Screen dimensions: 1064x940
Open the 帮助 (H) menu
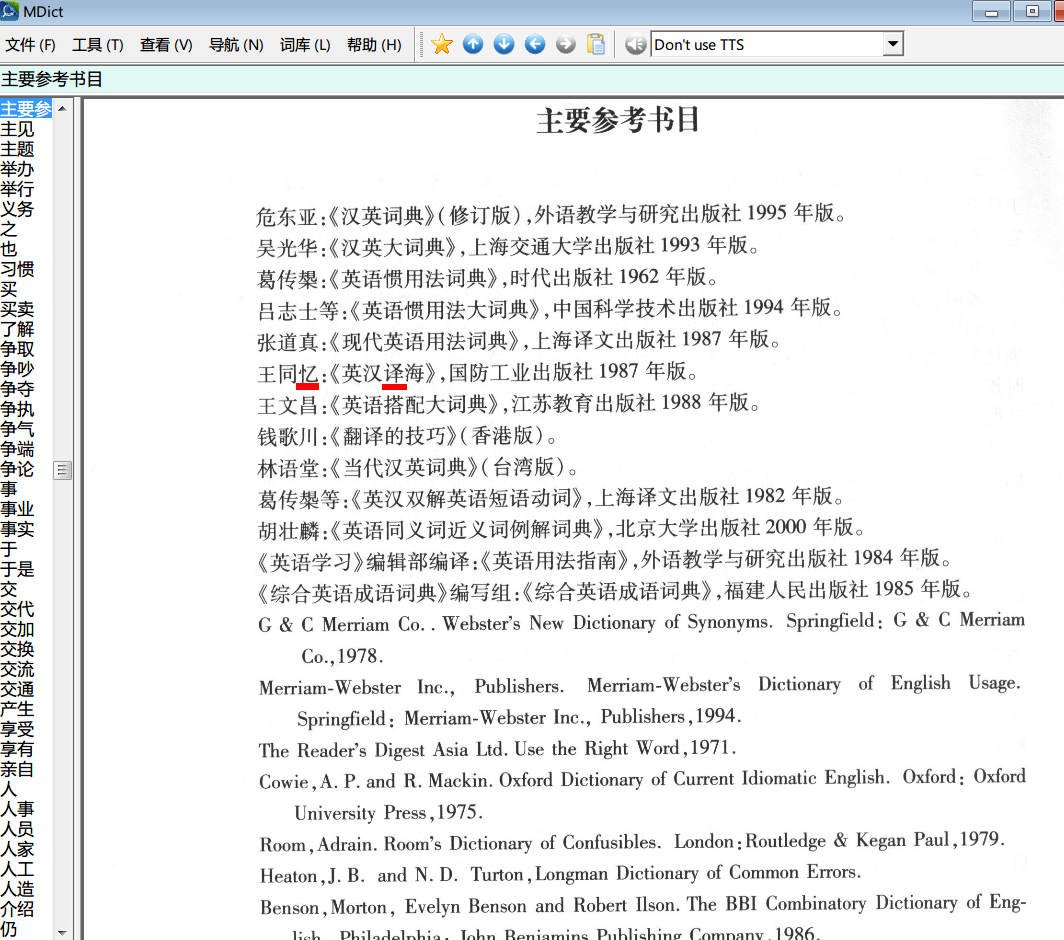[x=374, y=45]
